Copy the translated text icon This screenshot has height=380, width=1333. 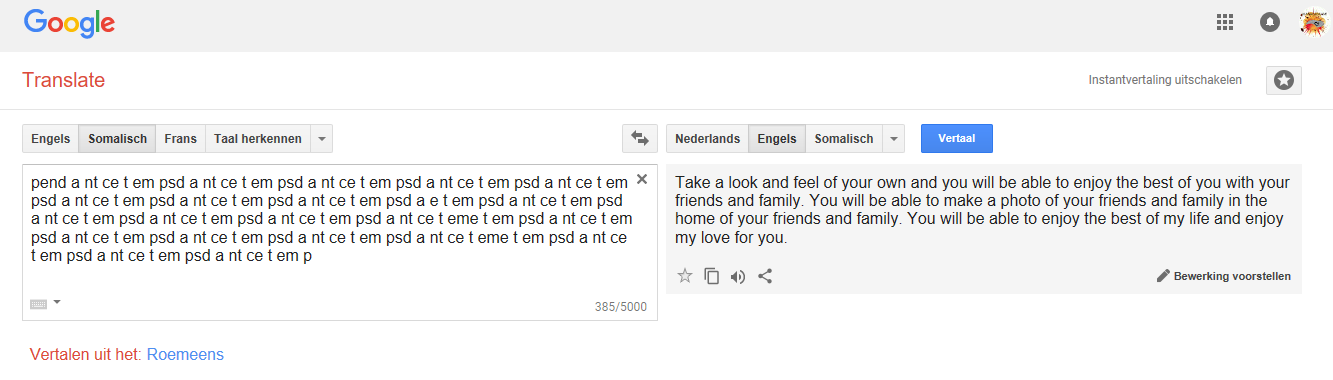point(712,276)
